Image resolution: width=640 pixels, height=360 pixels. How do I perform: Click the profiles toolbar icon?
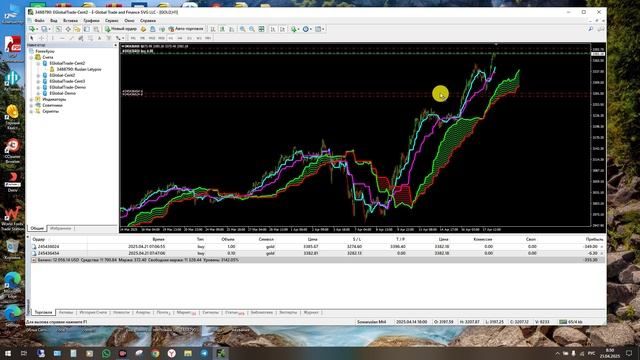(44, 29)
